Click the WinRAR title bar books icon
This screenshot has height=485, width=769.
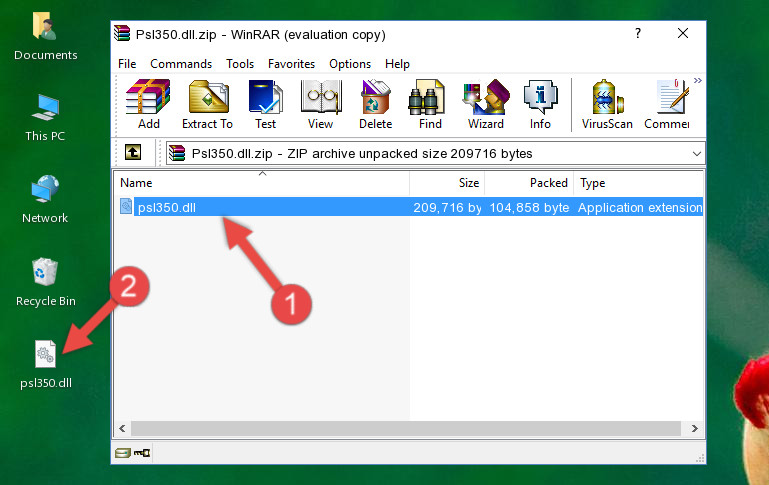click(122, 33)
